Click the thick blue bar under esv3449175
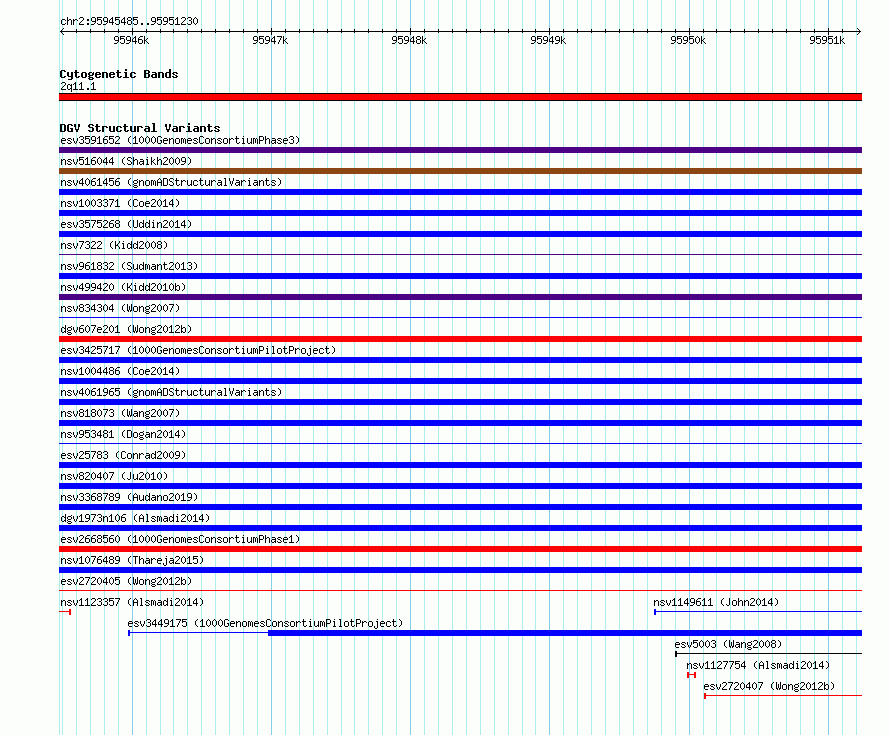Image resolution: width=890 pixels, height=735 pixels. [x=565, y=633]
